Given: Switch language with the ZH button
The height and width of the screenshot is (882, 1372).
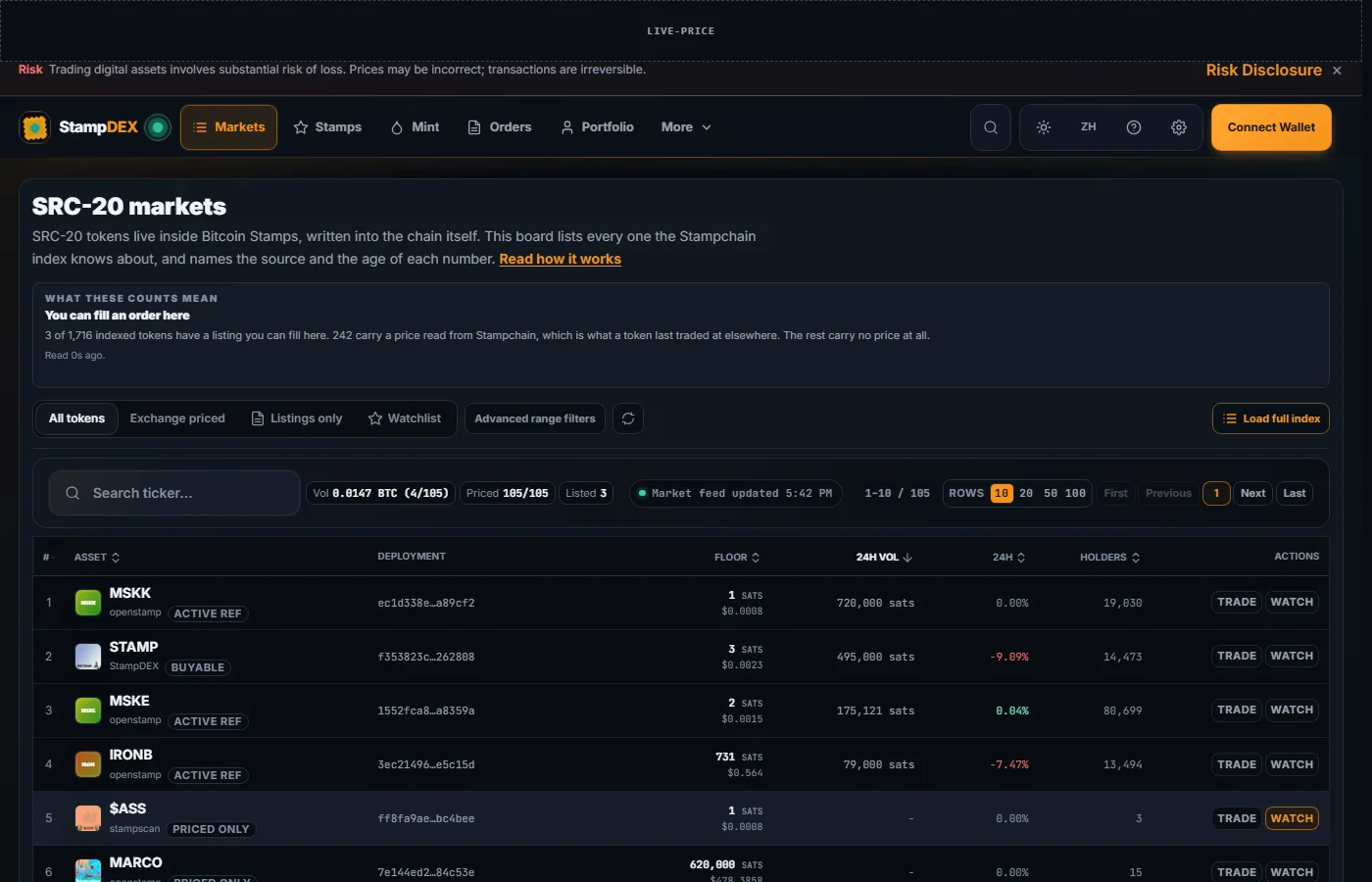Looking at the screenshot, I should coord(1089,127).
